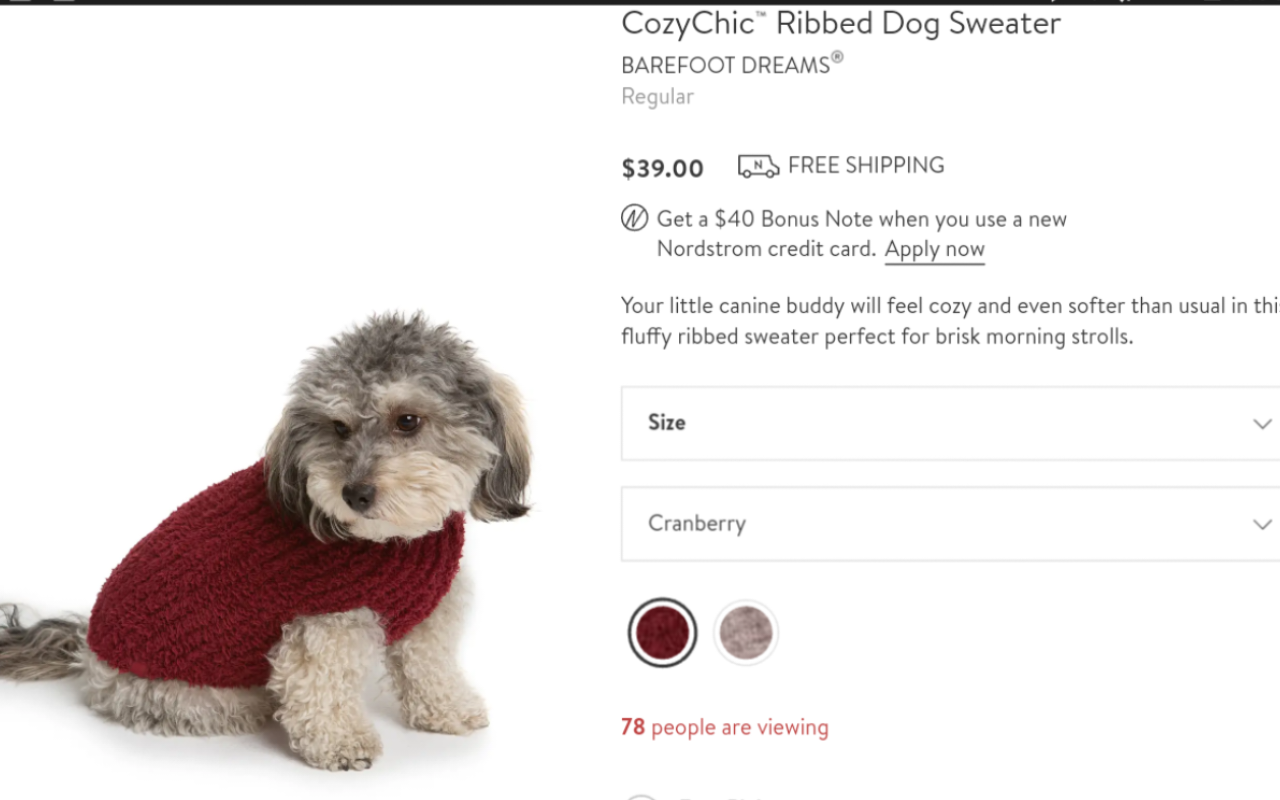The width and height of the screenshot is (1280, 800).
Task: Click the CozyChic Ribbed Dog Sweater title
Action: (840, 23)
